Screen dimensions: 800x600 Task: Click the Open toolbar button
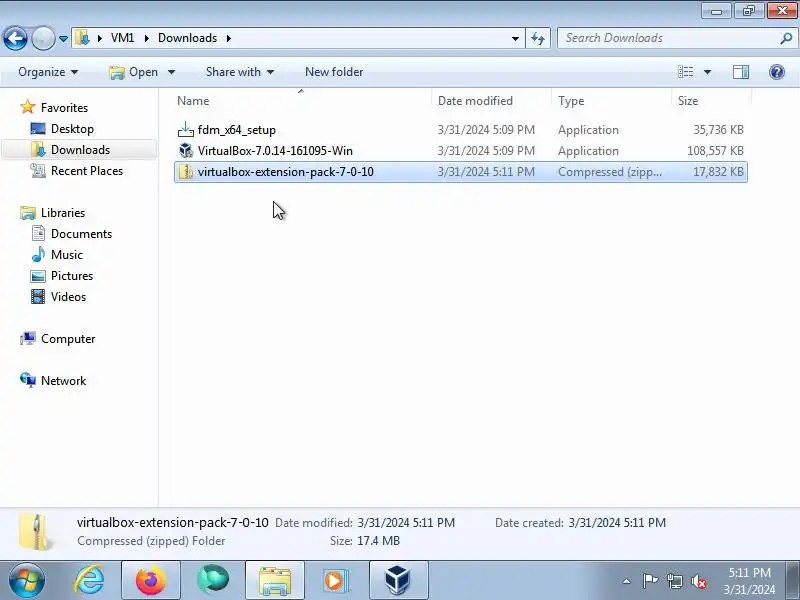pyautogui.click(x=134, y=72)
